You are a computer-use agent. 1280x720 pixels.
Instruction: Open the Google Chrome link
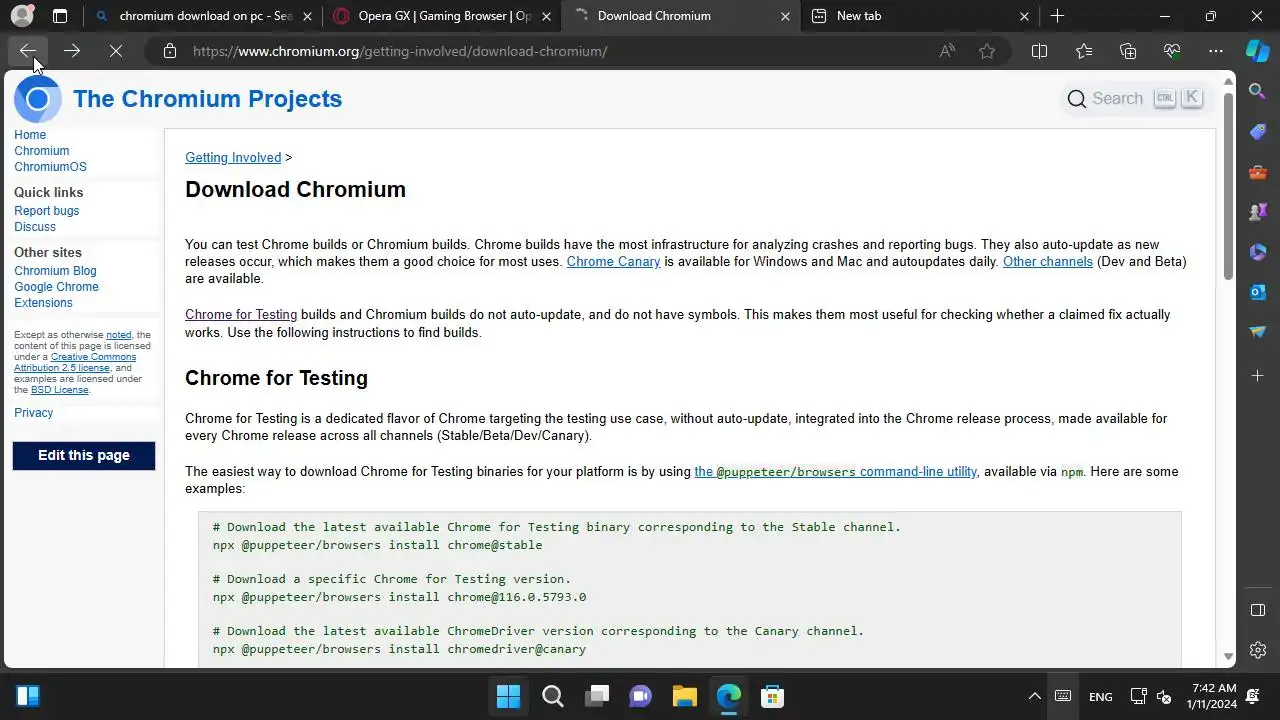click(56, 287)
